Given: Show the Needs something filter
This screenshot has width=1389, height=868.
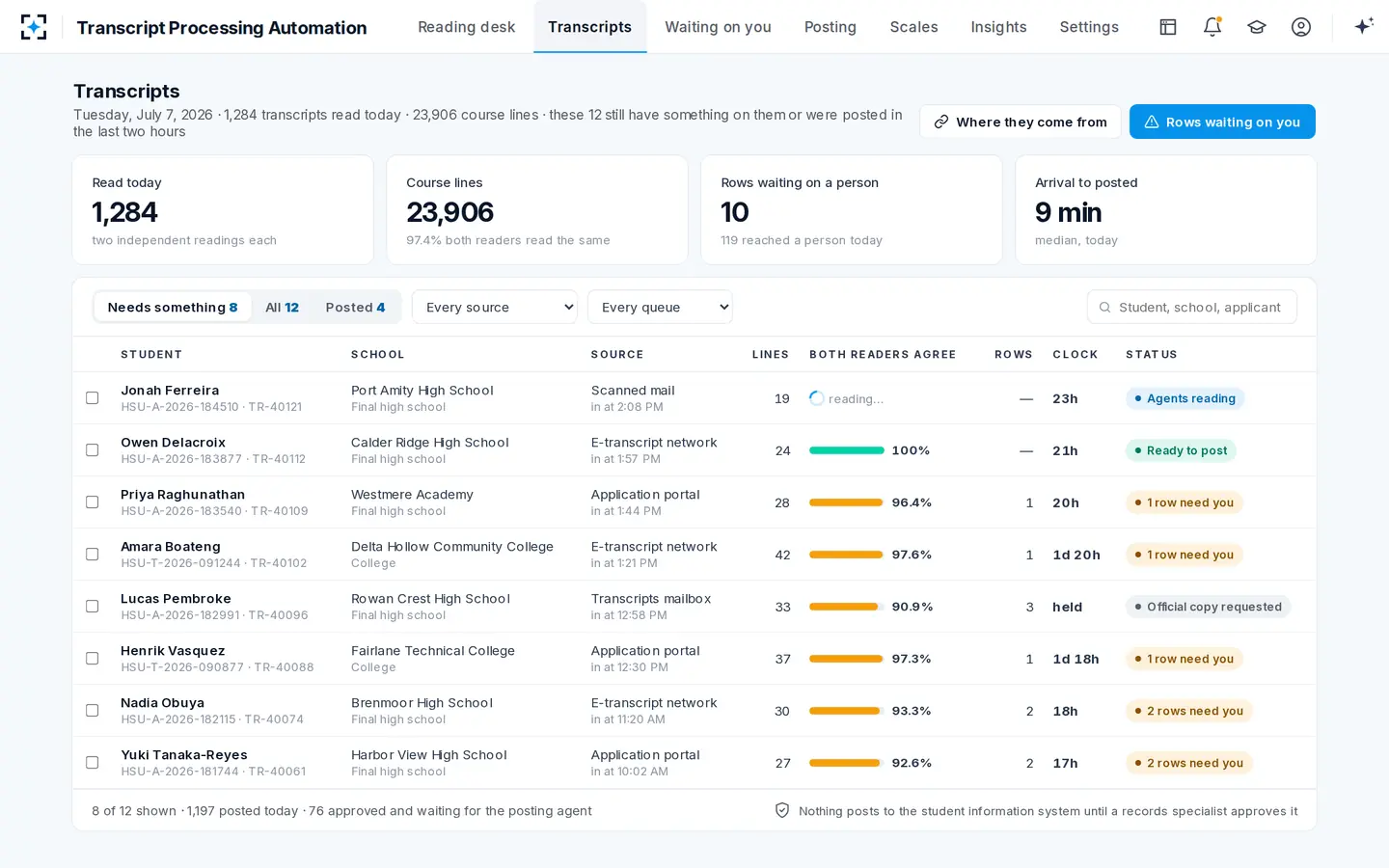Looking at the screenshot, I should (x=173, y=308).
